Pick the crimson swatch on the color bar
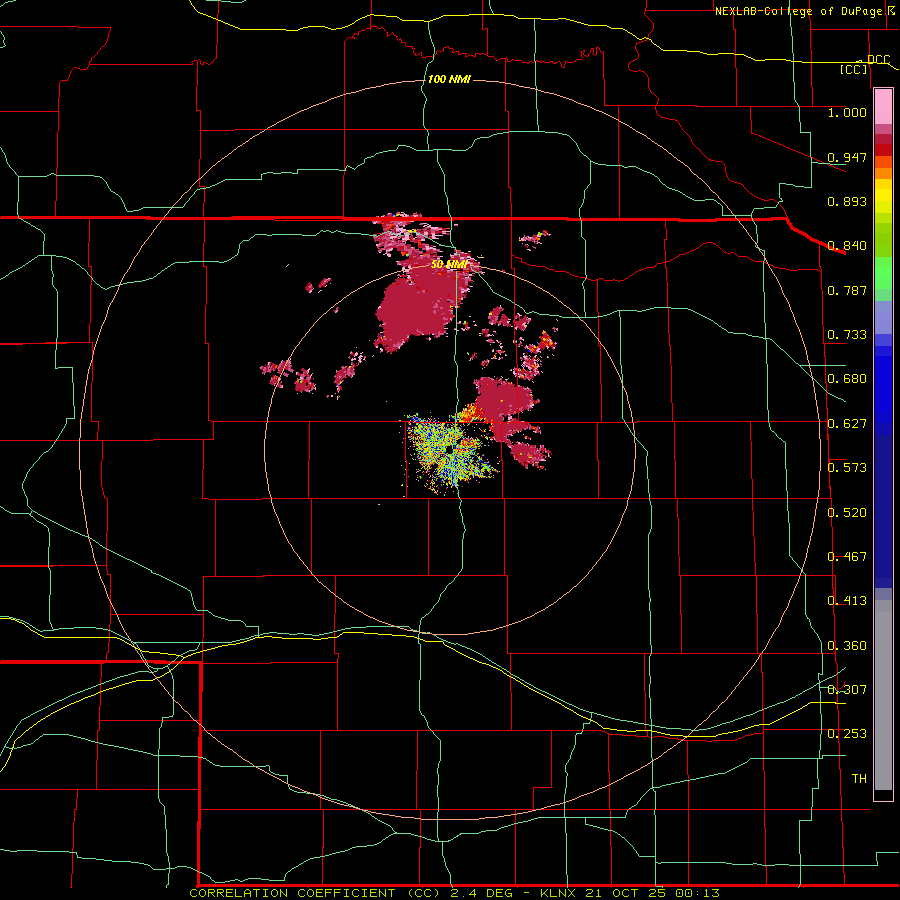 (x=883, y=139)
